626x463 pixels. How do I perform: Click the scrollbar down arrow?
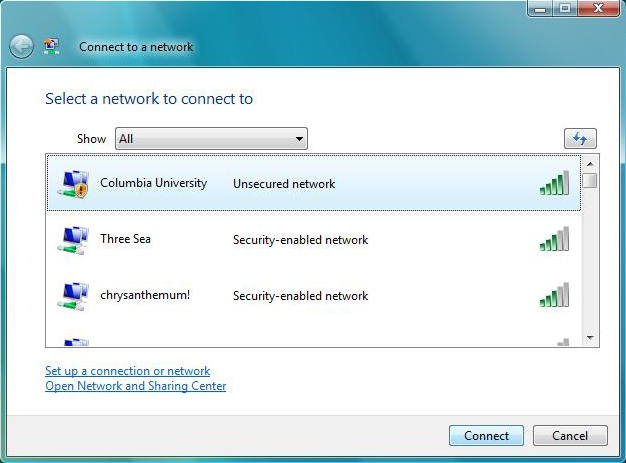pos(590,338)
